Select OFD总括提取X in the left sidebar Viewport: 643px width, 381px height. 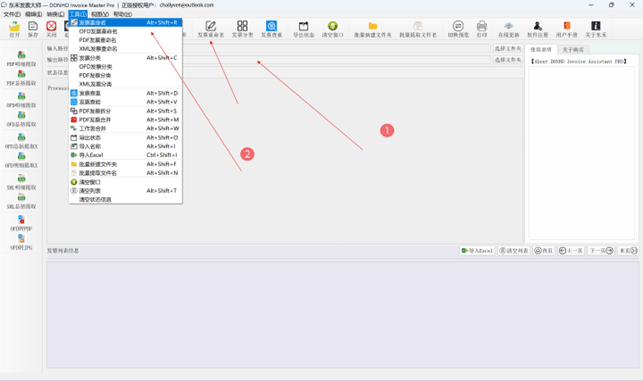coord(21,141)
